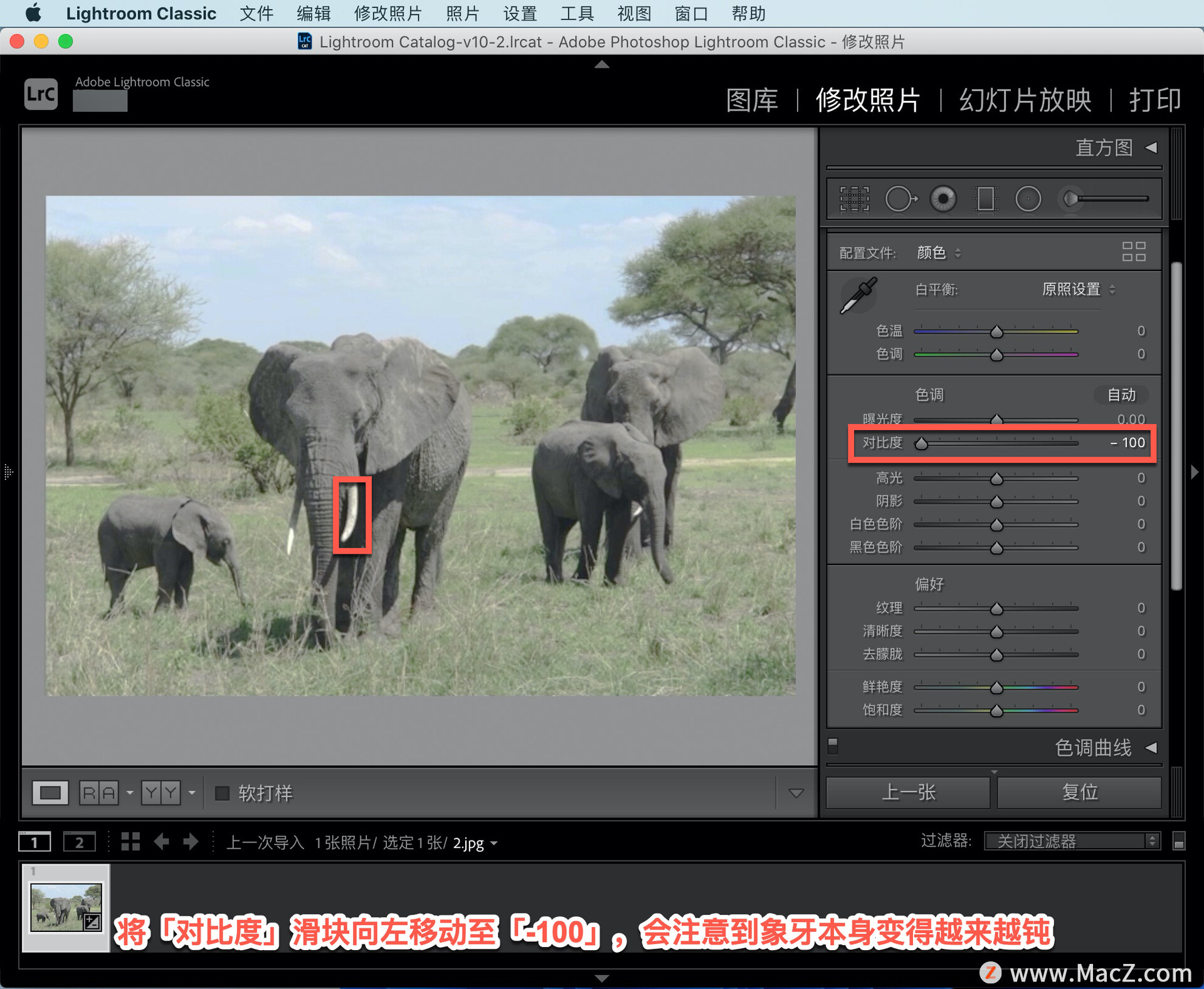Click the 对比度 slider handle
Screen dimensions: 1204x989
(921, 444)
